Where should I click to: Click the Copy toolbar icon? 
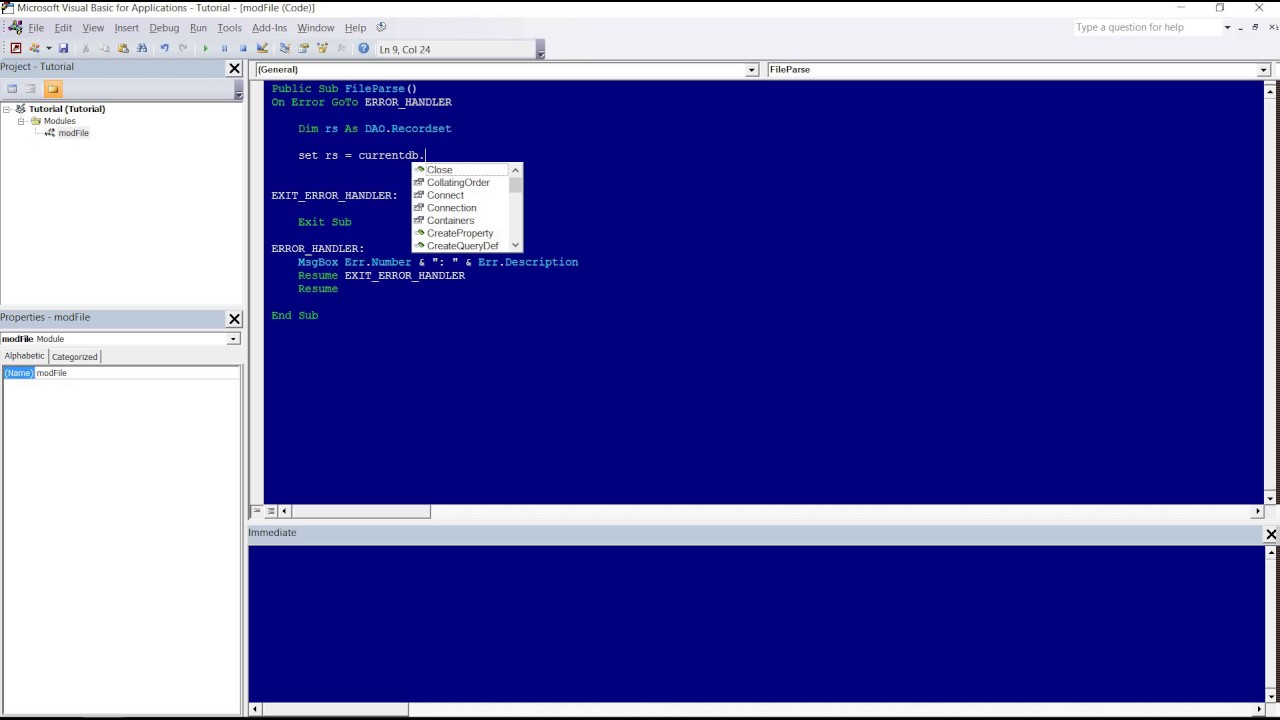104,48
